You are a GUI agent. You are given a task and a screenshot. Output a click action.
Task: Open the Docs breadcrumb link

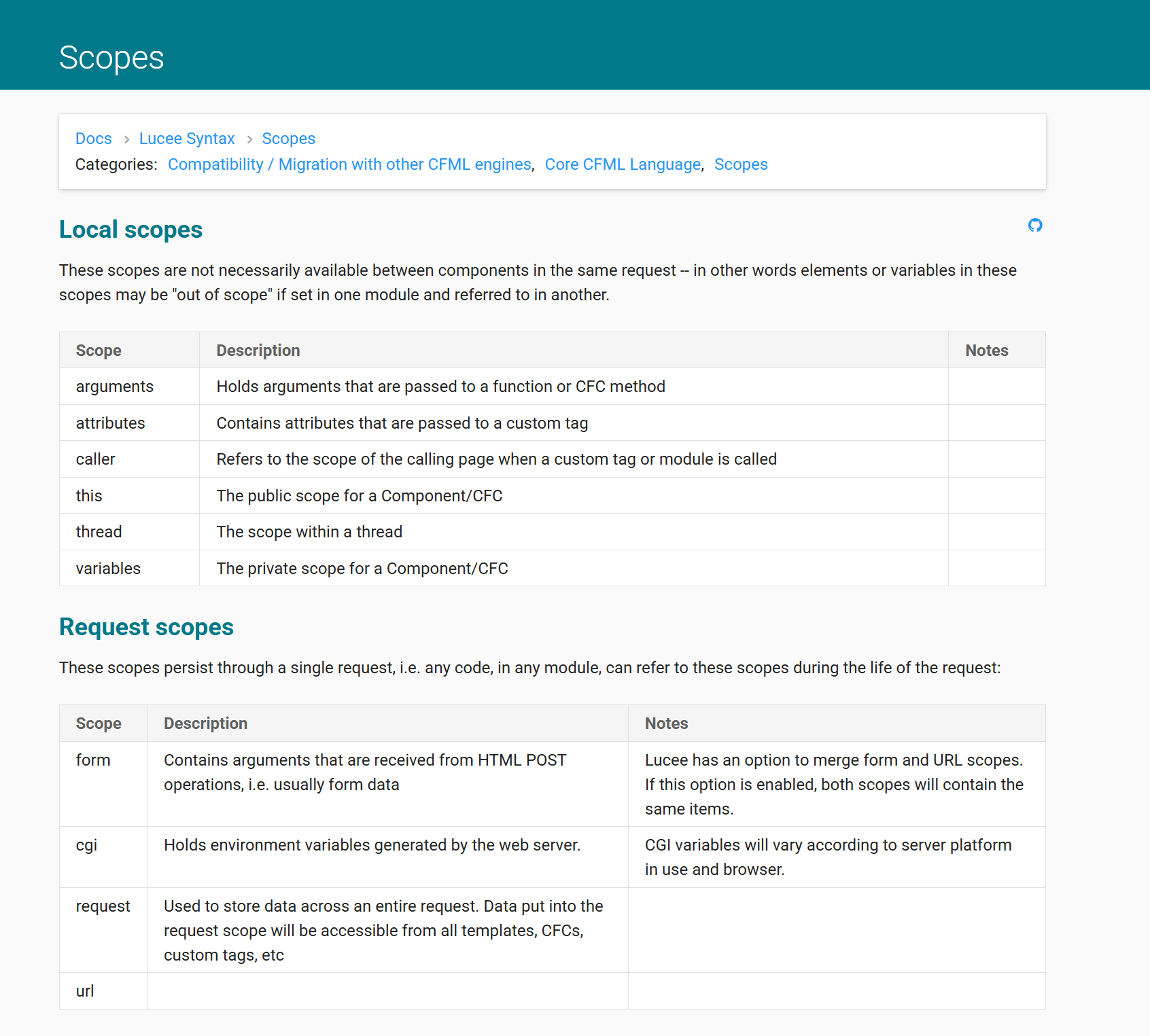pos(94,139)
